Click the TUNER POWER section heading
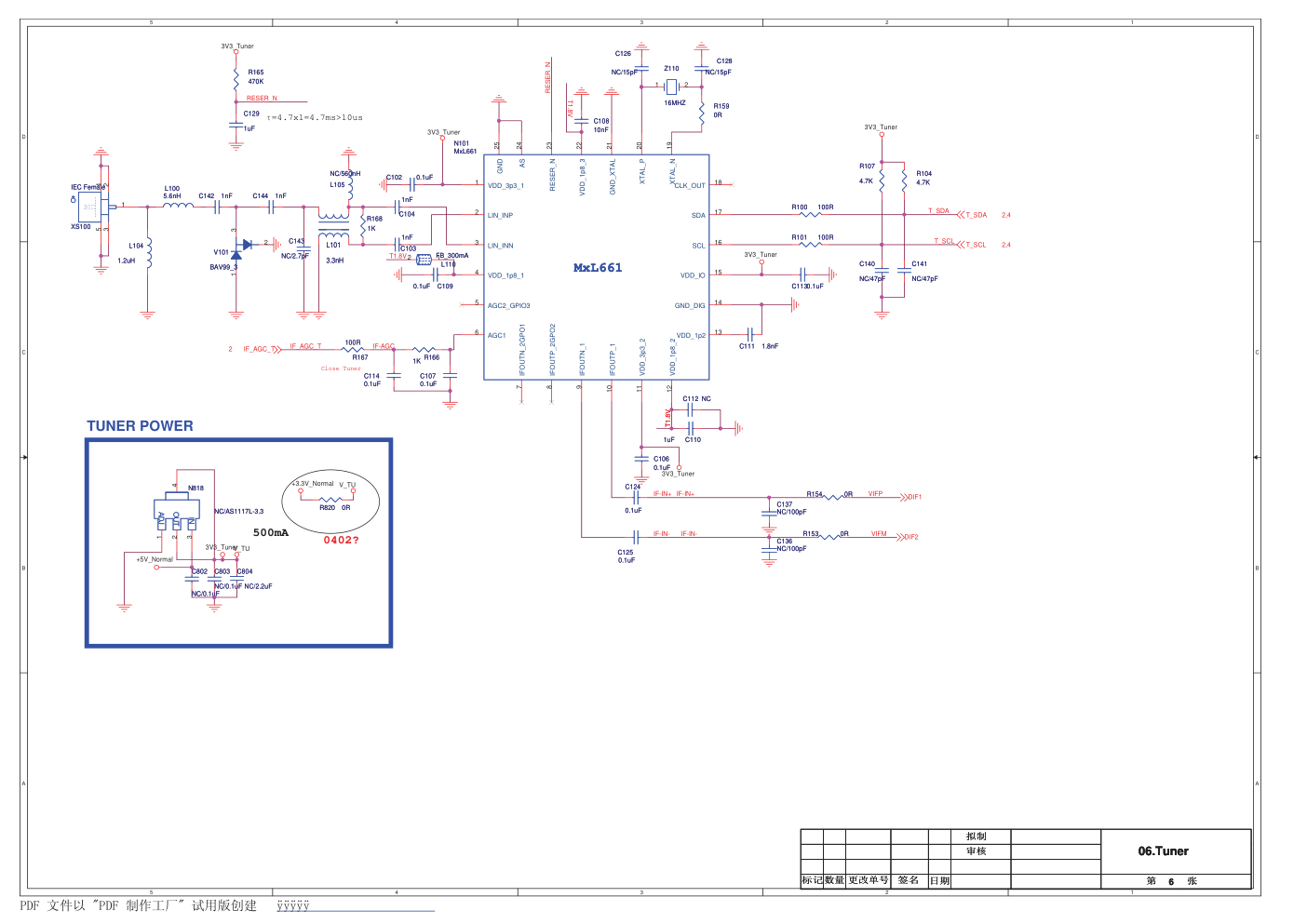This screenshot has width=1307, height=924. coord(140,426)
